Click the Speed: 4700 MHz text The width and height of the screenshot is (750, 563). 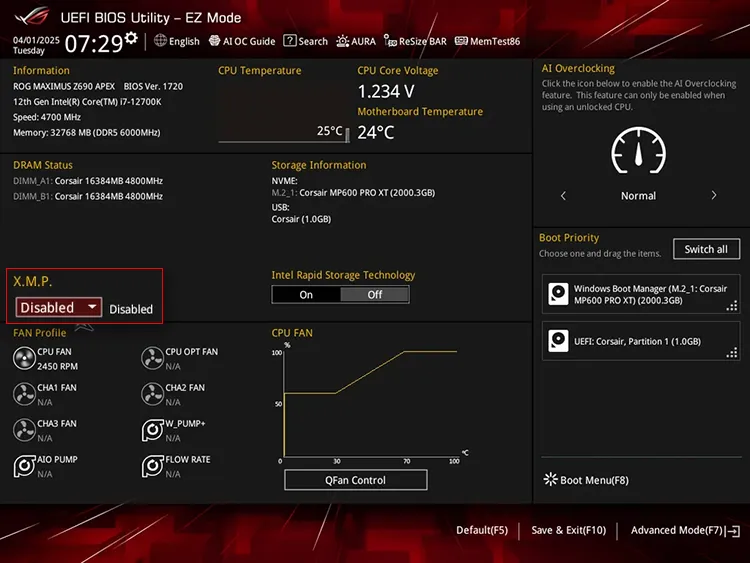click(47, 117)
